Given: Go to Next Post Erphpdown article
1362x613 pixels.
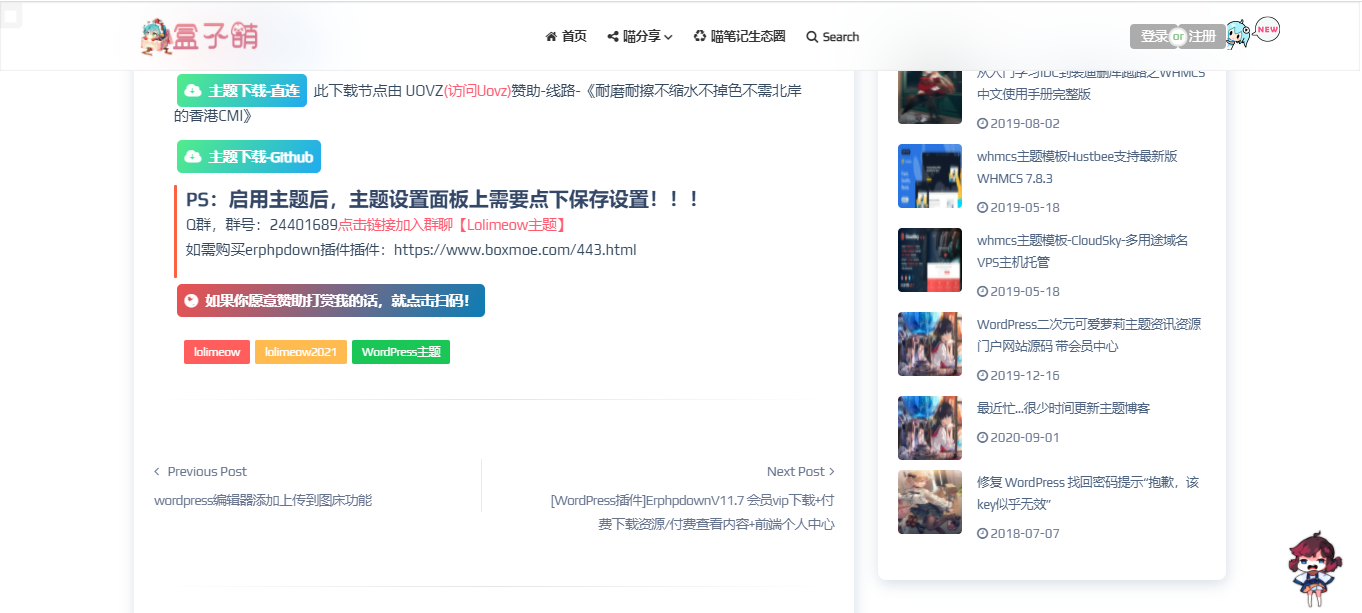Looking at the screenshot, I should [692, 511].
